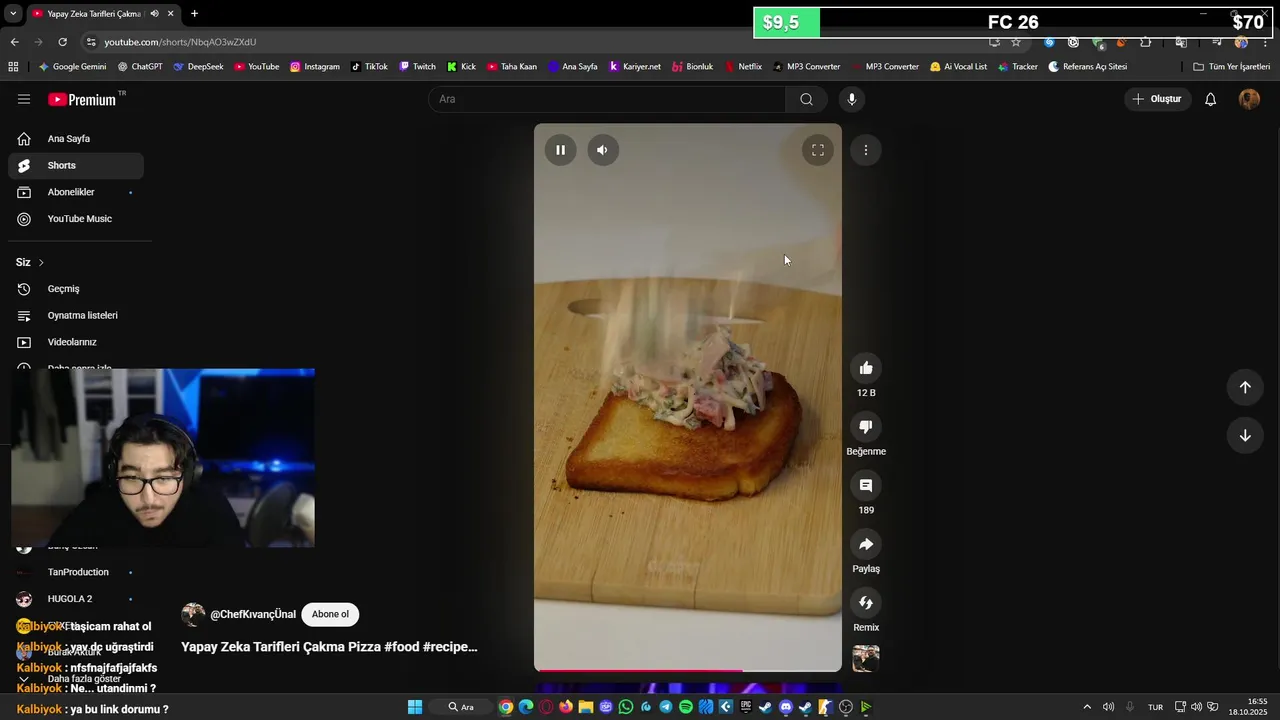Open the notifications bell
The width and height of the screenshot is (1280, 720).
point(1210,99)
